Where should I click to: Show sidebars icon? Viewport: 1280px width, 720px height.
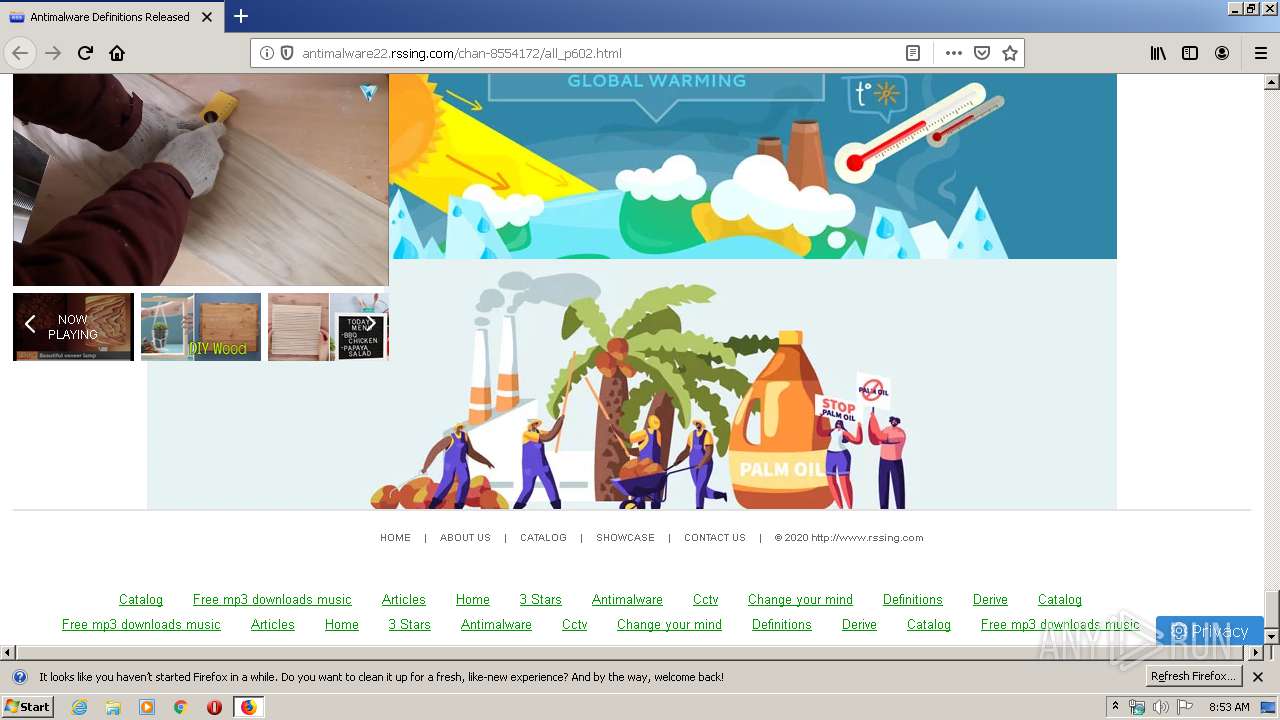click(x=1190, y=53)
